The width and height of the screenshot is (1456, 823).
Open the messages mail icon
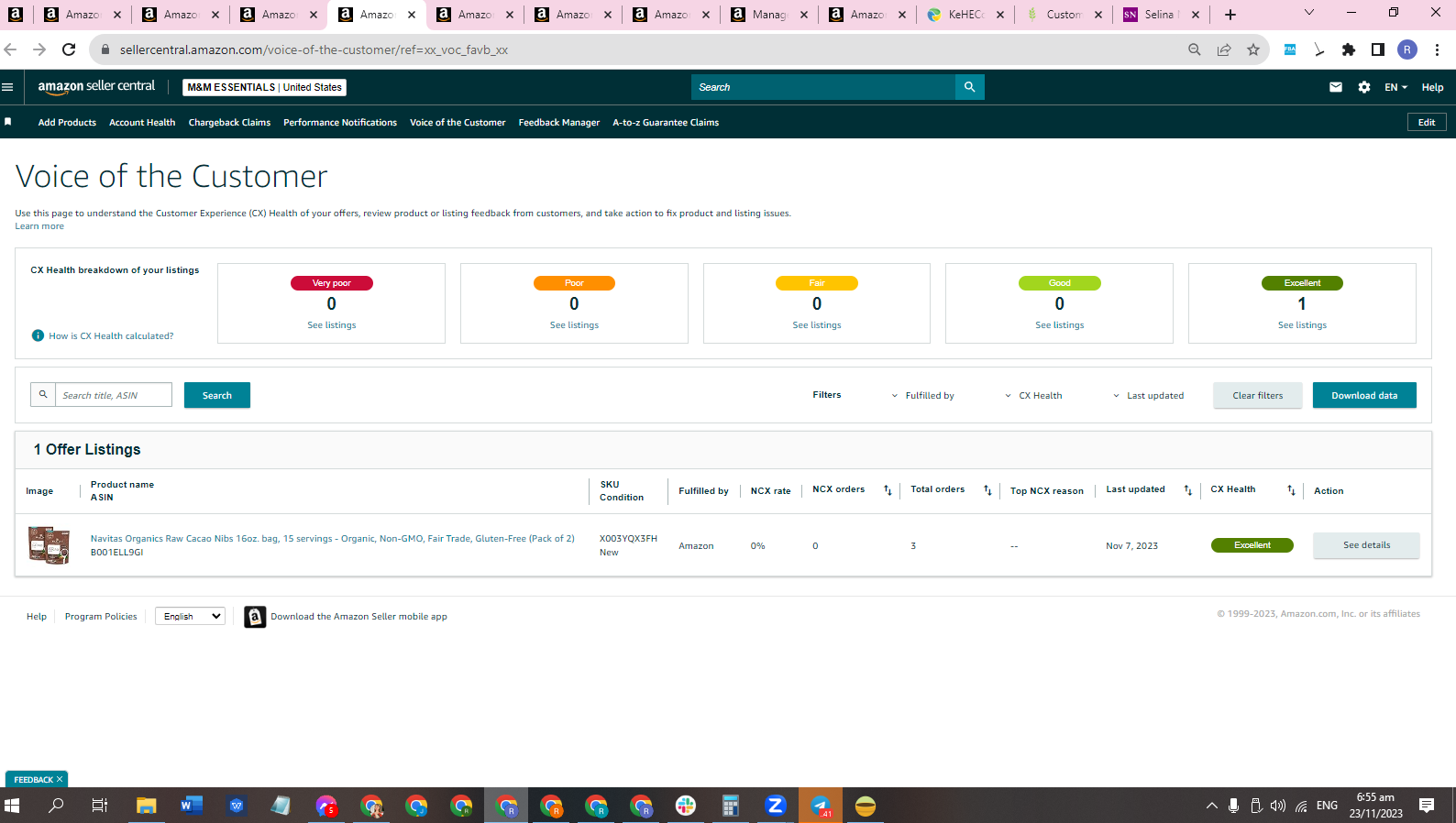[1336, 87]
